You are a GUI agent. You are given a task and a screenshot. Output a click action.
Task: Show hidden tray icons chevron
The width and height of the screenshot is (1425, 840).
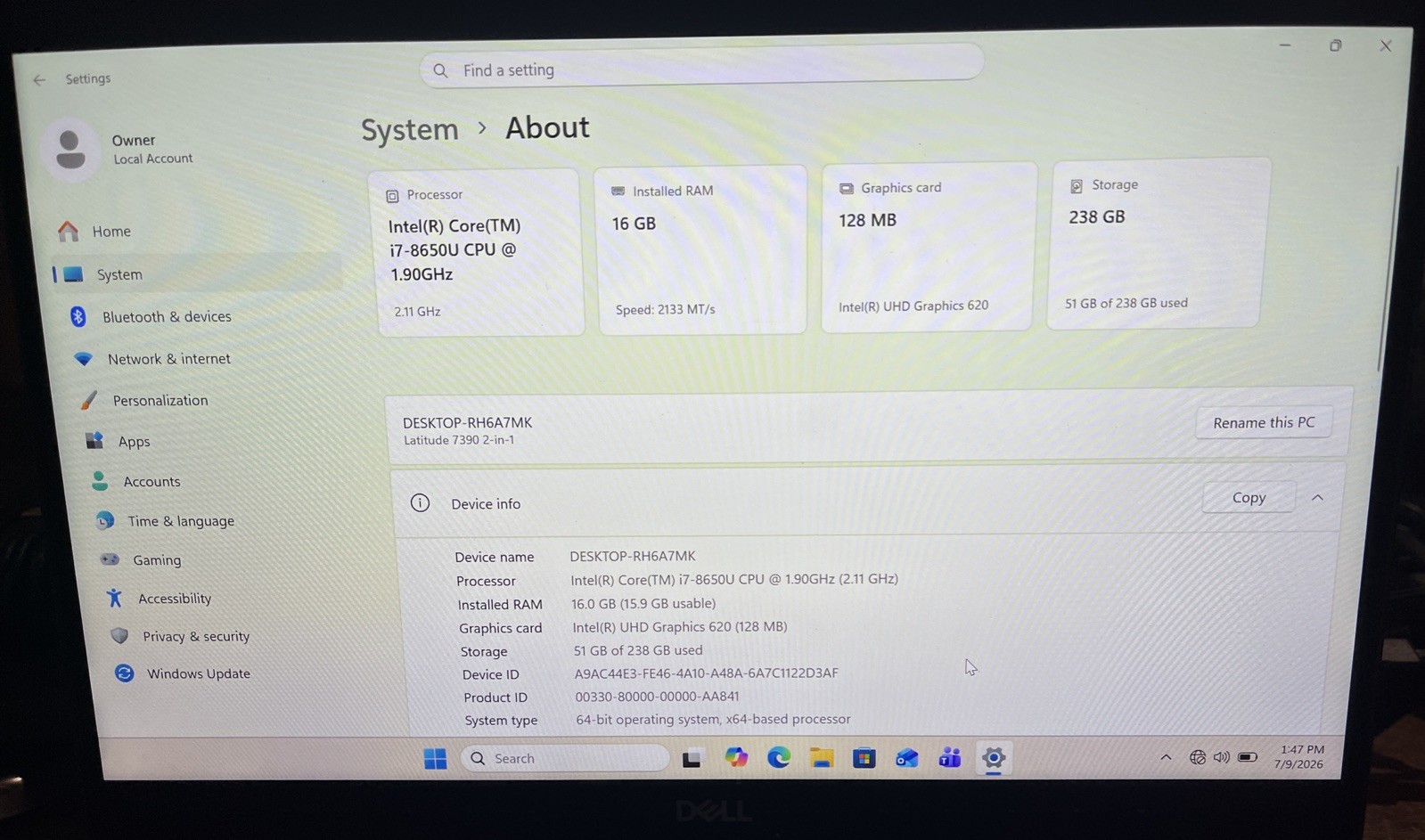1166,757
